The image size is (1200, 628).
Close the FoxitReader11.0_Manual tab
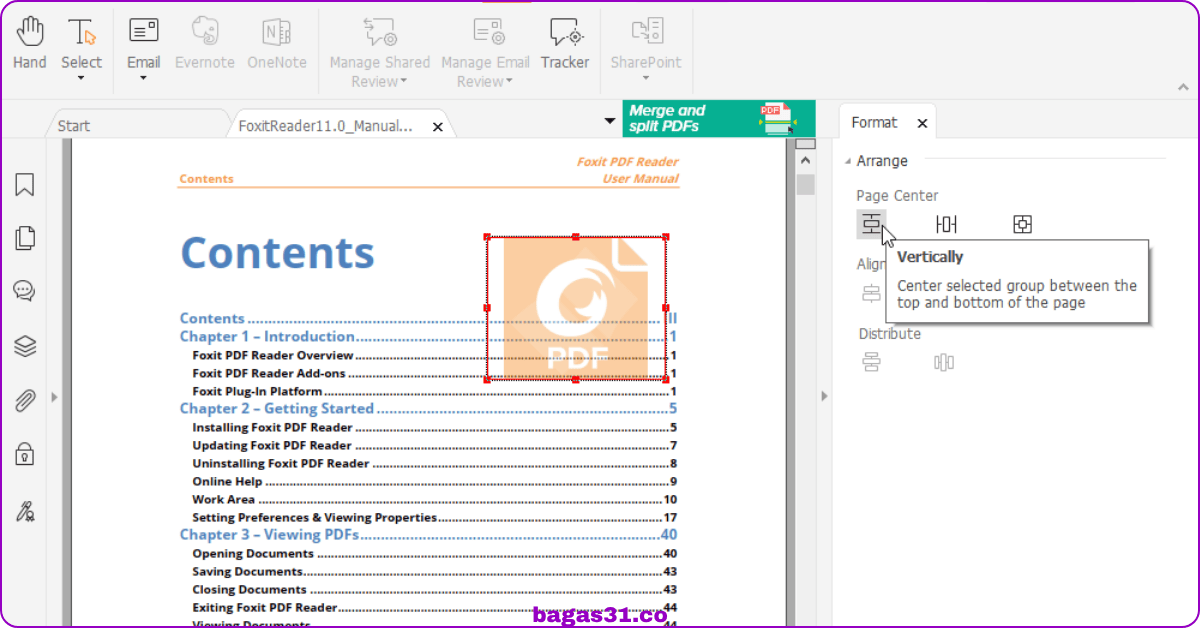[438, 126]
